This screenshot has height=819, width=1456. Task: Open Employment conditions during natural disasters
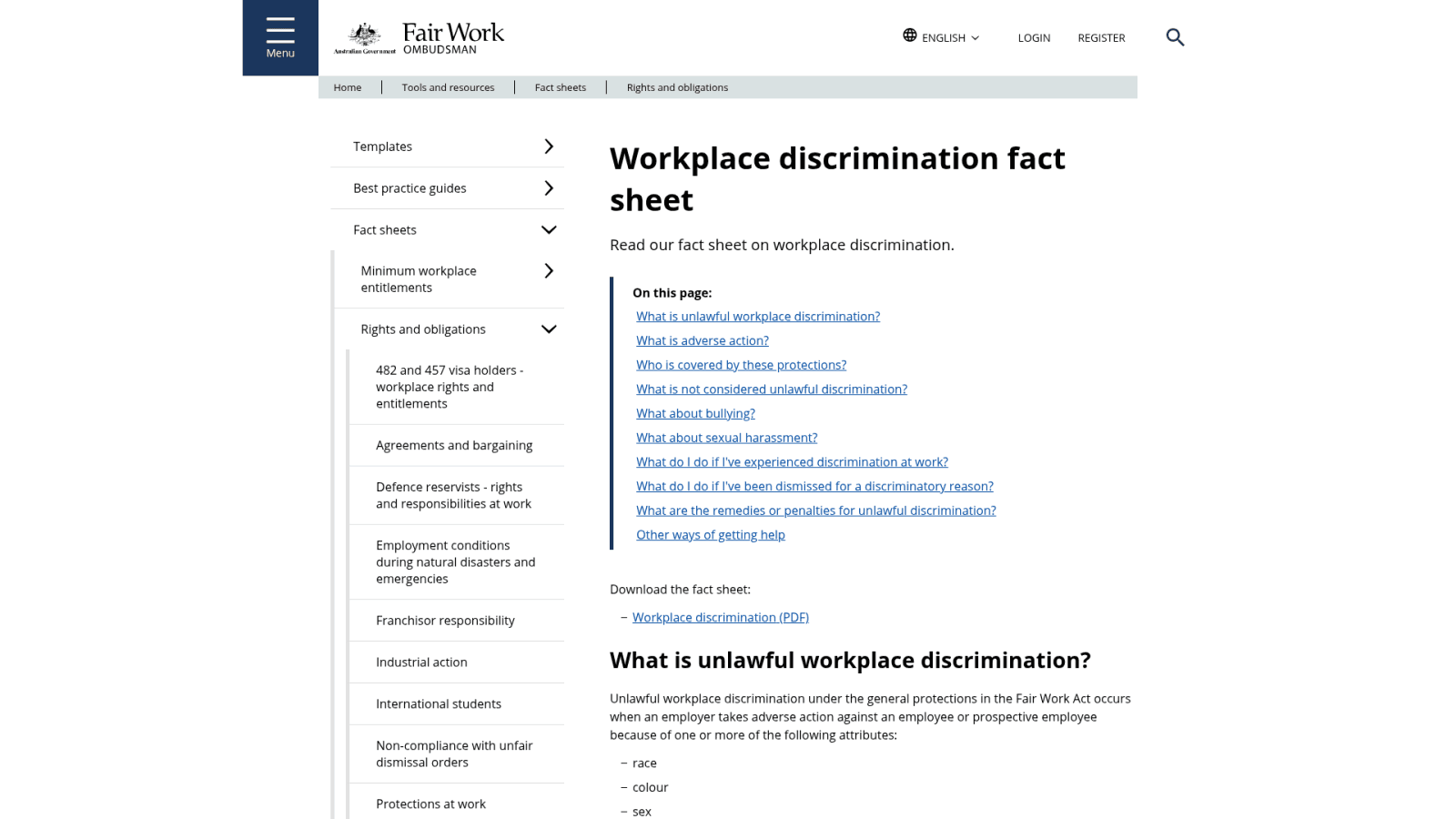point(457,562)
